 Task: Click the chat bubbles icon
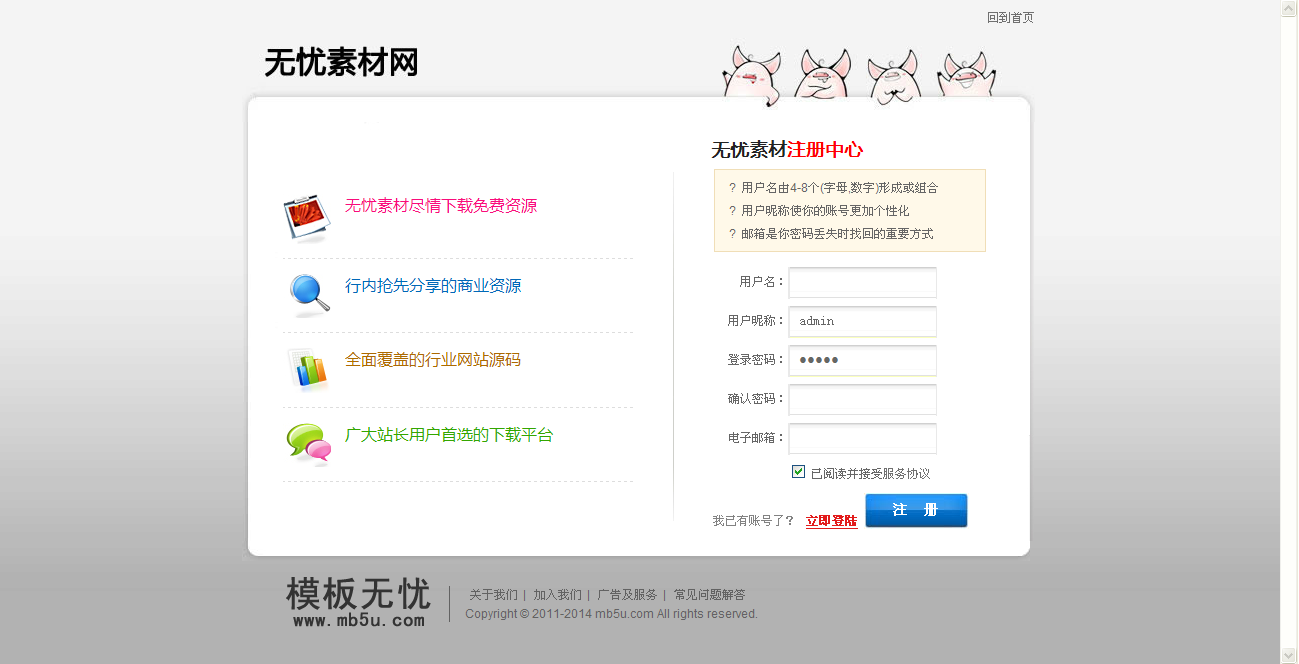(x=308, y=442)
